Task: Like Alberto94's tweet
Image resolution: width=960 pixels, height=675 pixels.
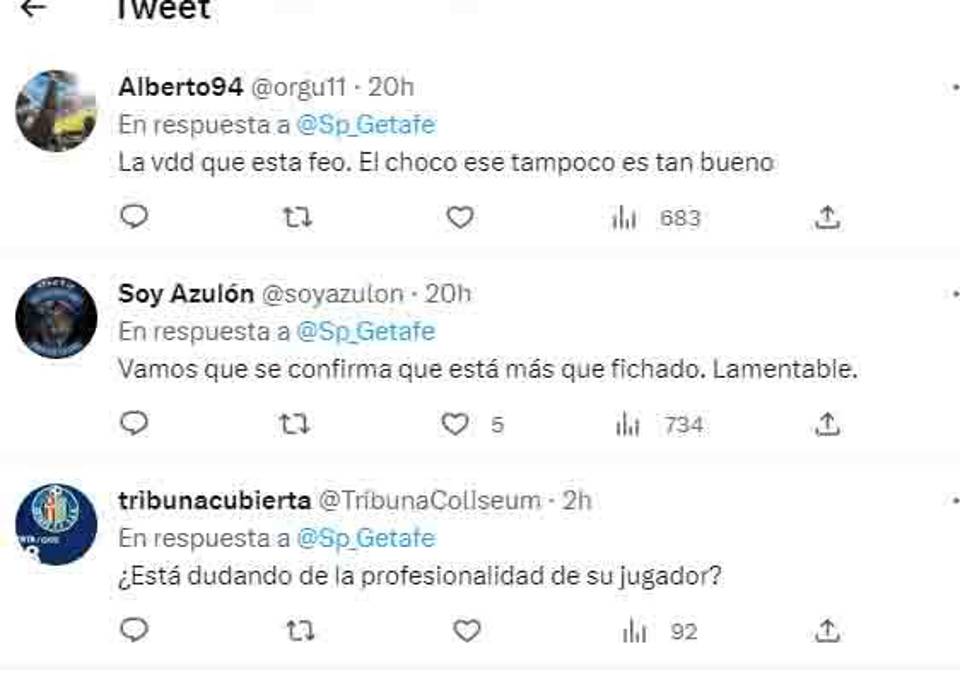Action: pos(459,217)
